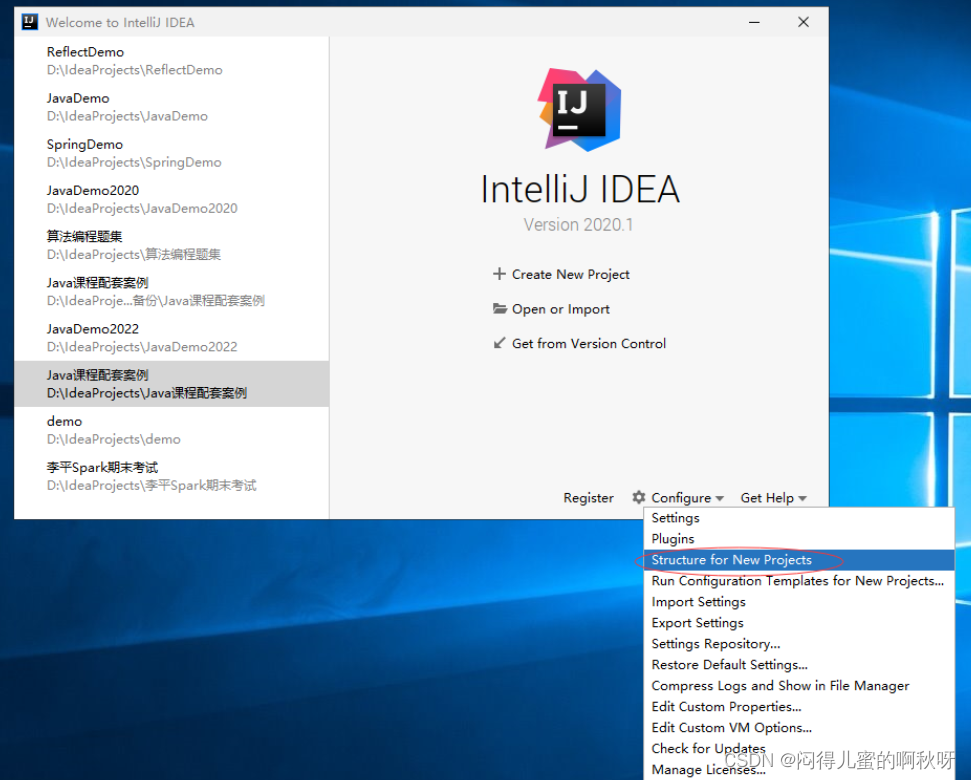Image resolution: width=971 pixels, height=780 pixels.
Task: Click the Configure gear icon
Action: [638, 497]
